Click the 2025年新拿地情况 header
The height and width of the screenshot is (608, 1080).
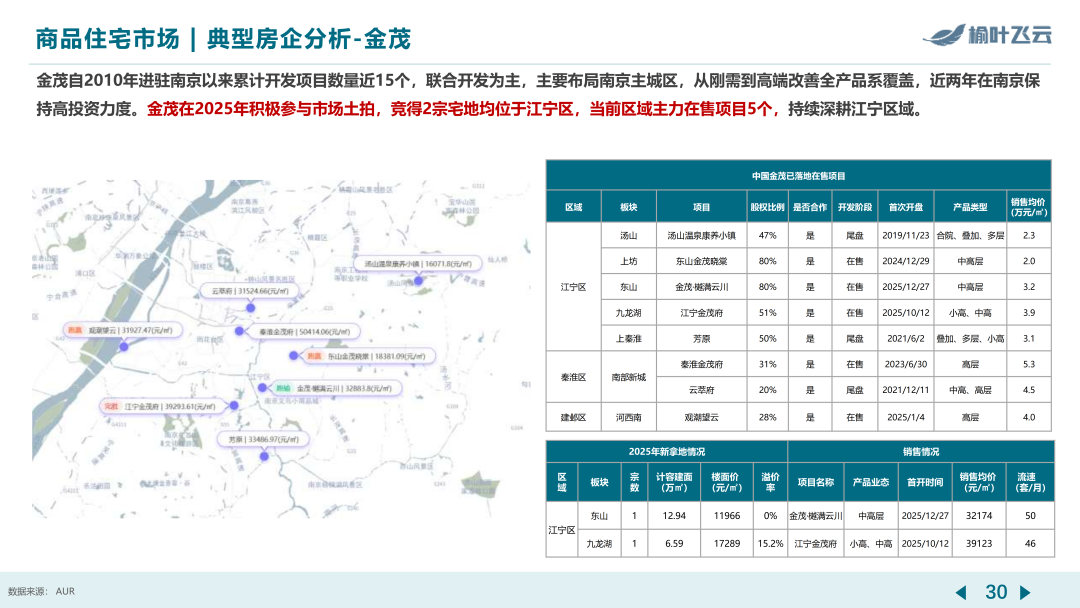(x=666, y=452)
